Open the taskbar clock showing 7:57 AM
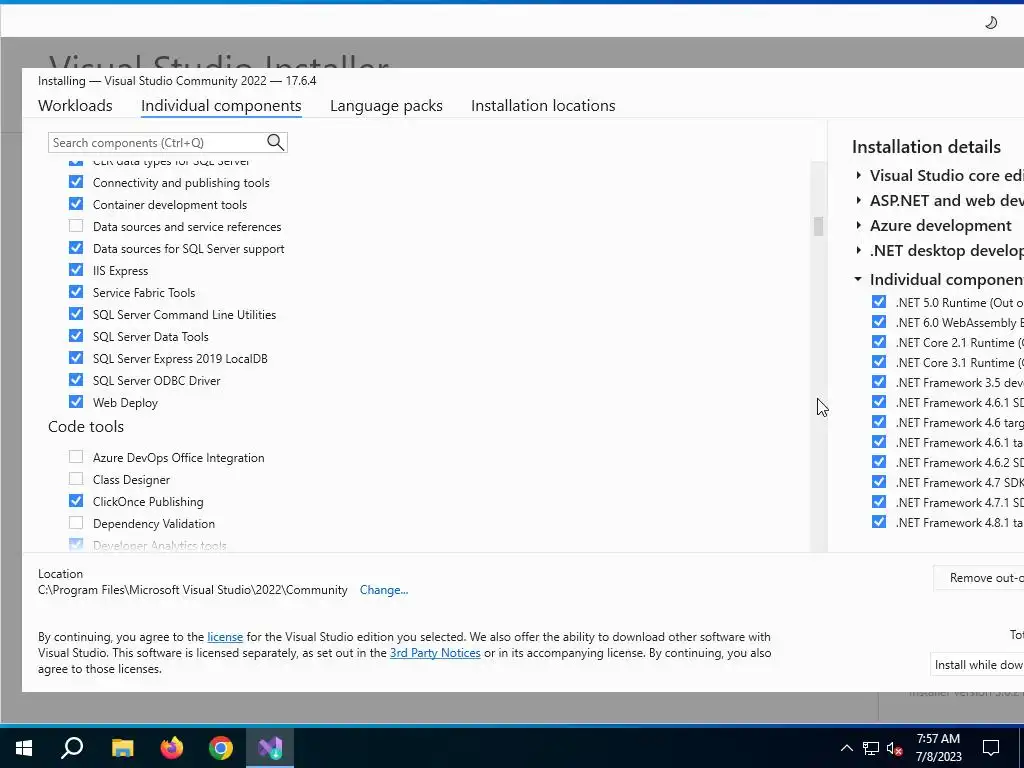The width and height of the screenshot is (1024, 768). point(938,748)
